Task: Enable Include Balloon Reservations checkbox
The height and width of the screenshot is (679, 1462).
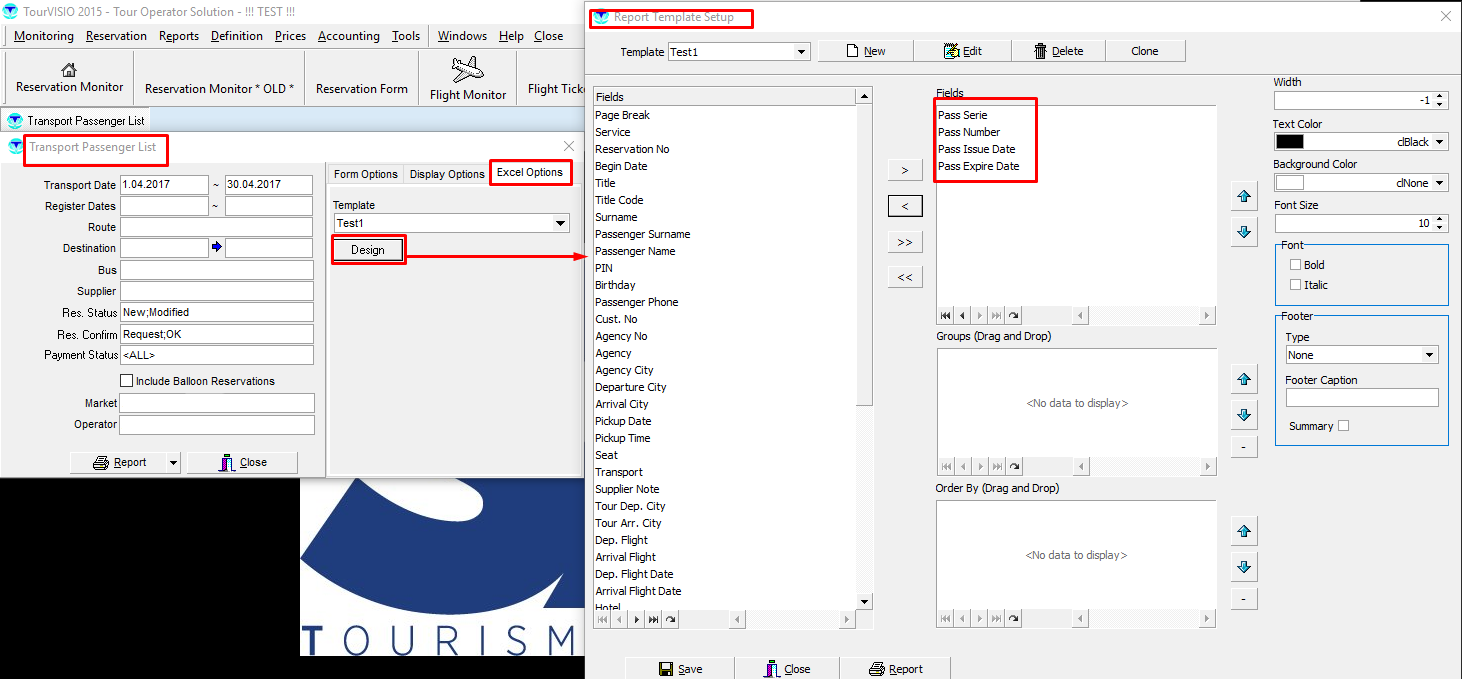Action: 127,381
